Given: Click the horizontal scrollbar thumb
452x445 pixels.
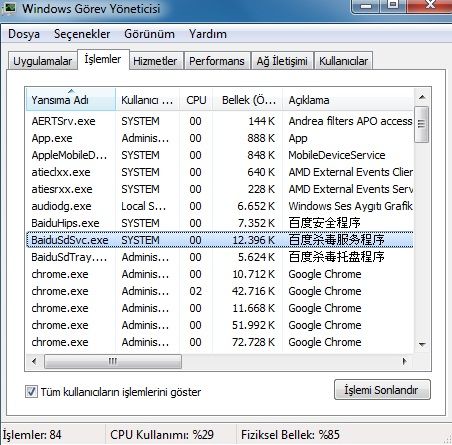Looking at the screenshot, I should pyautogui.click(x=113, y=361).
